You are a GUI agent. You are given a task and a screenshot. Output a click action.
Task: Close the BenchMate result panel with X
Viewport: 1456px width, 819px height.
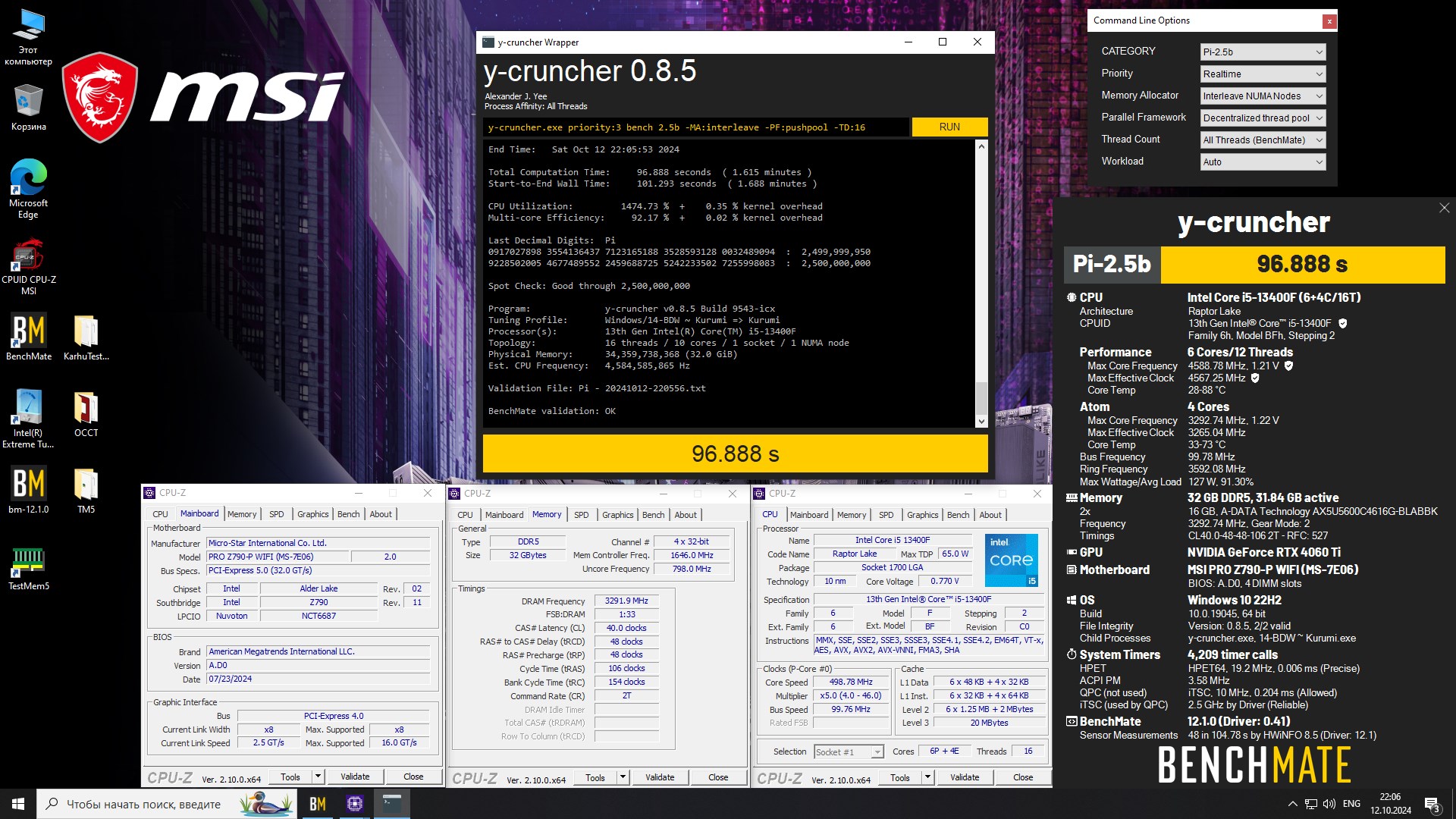point(1444,208)
